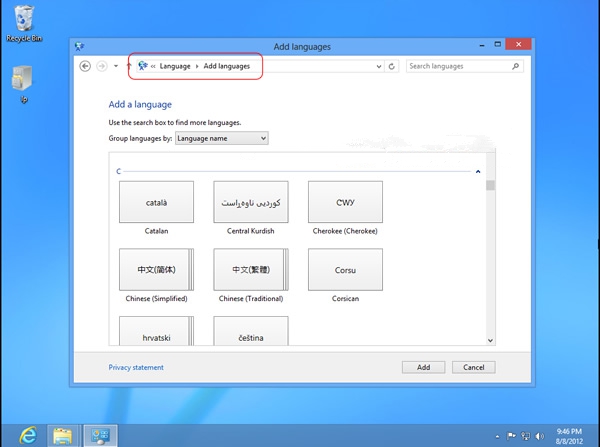
Task: Click the Add button
Action: pyautogui.click(x=423, y=367)
